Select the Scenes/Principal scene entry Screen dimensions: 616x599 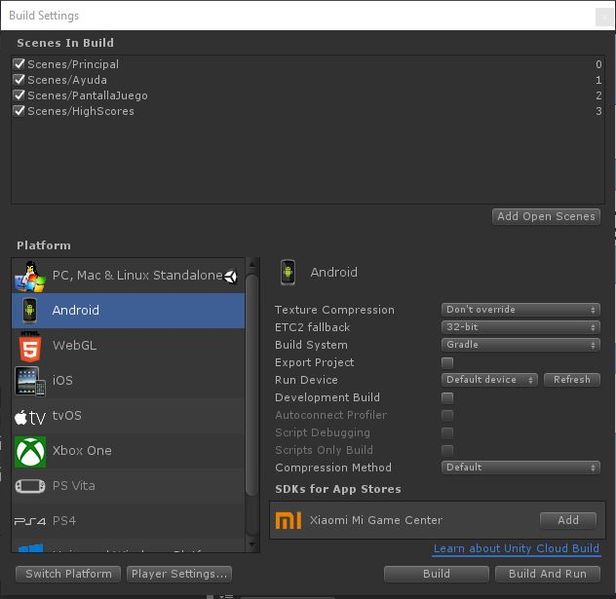point(308,64)
